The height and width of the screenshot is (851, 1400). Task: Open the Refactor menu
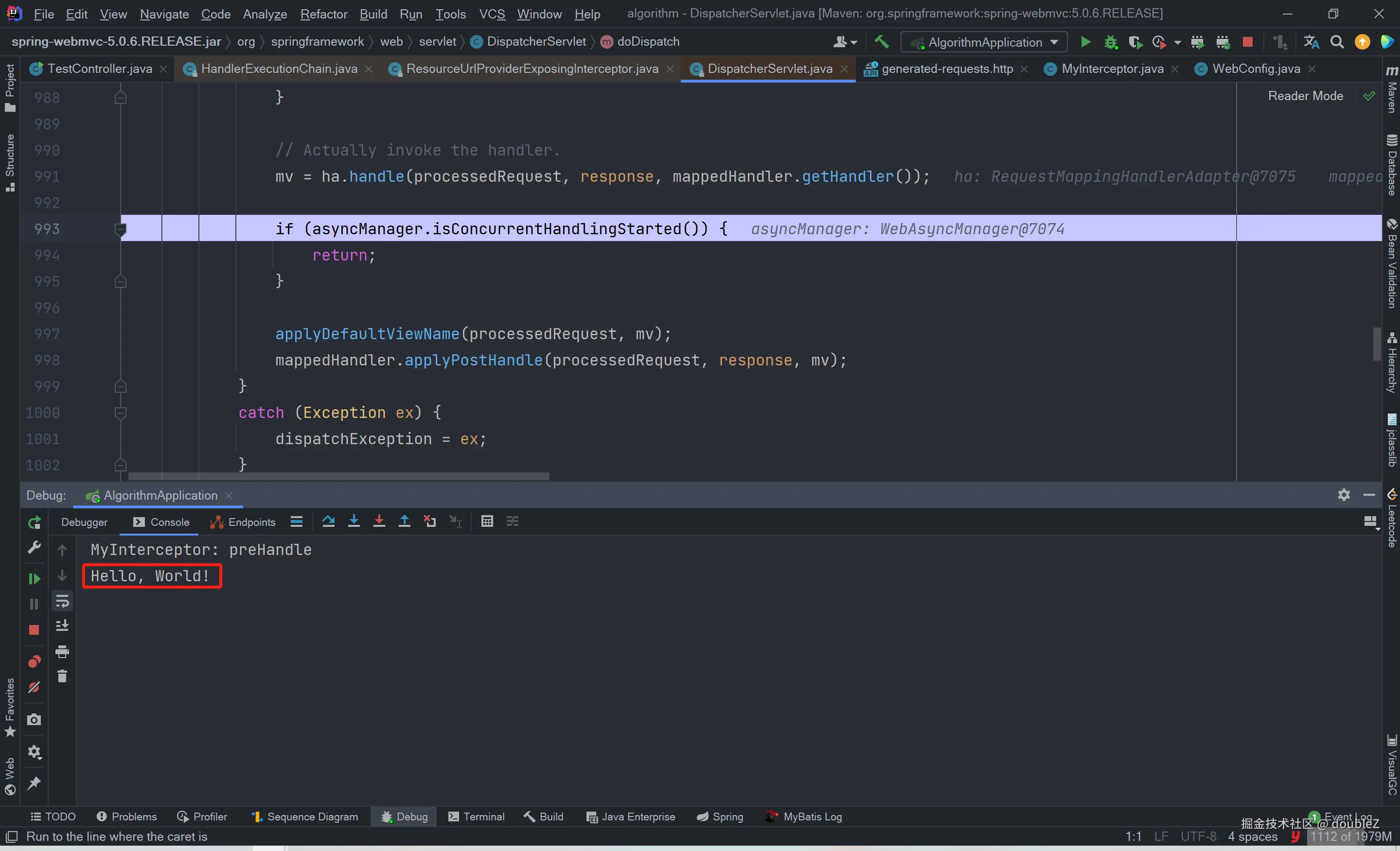pyautogui.click(x=323, y=14)
